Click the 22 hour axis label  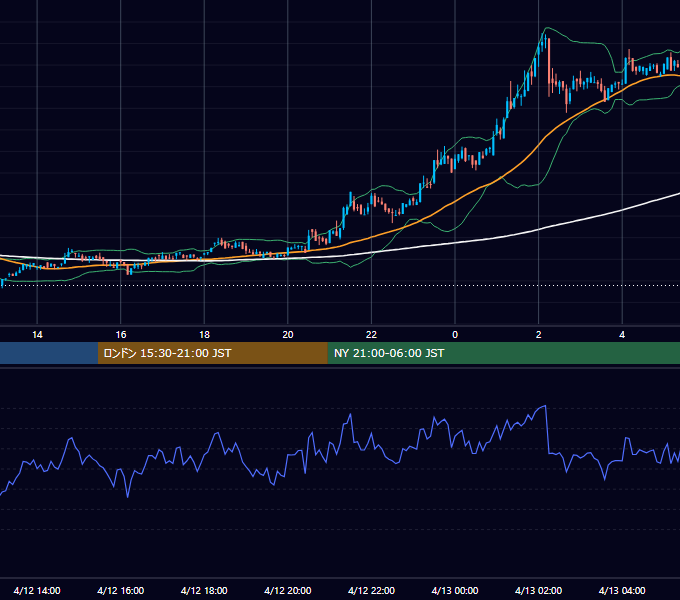(x=371, y=335)
